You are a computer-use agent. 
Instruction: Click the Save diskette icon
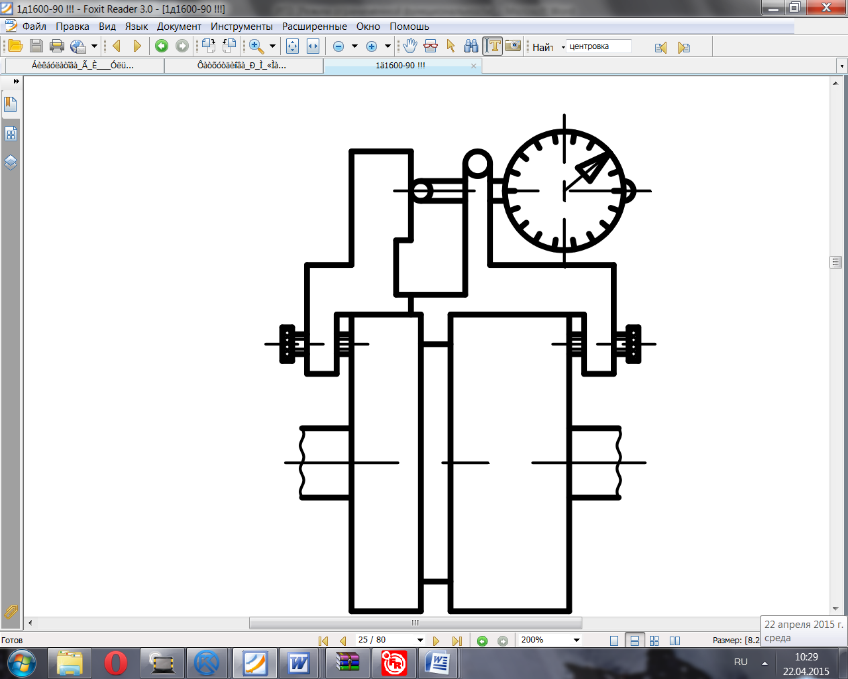pyautogui.click(x=36, y=46)
